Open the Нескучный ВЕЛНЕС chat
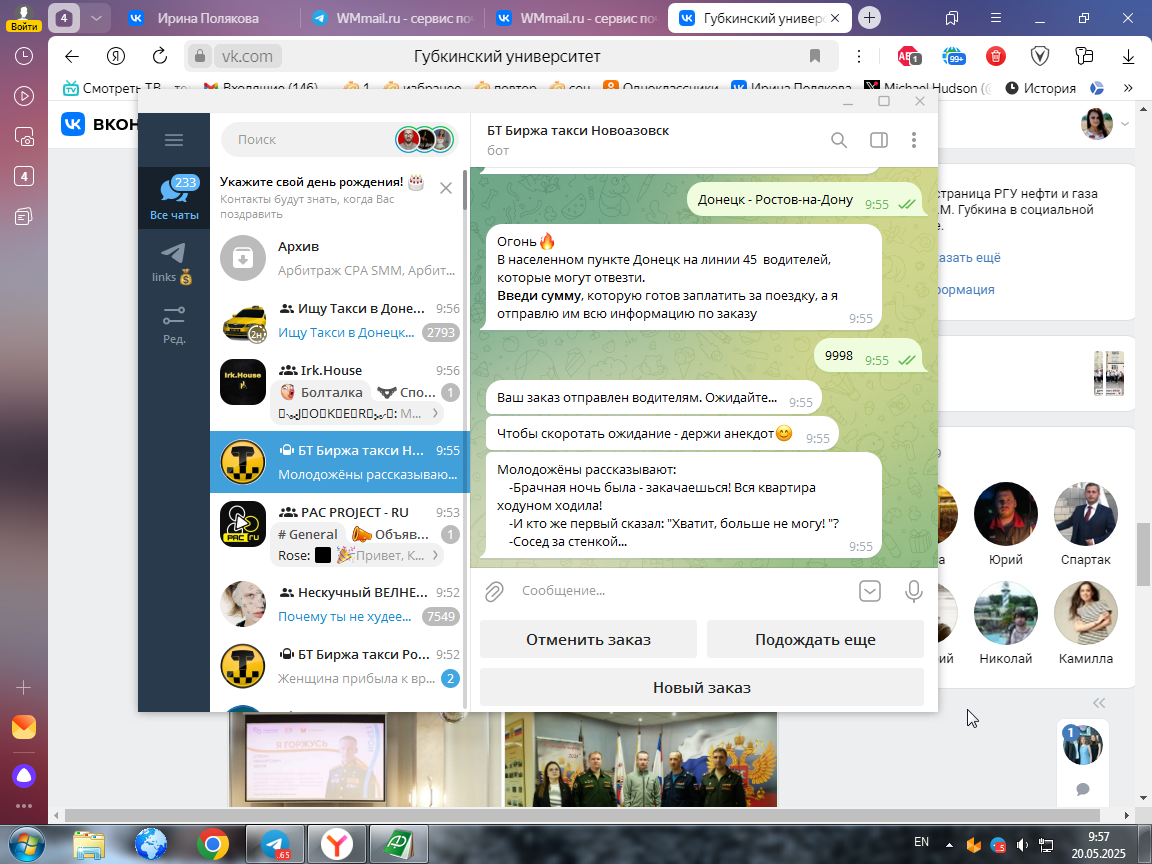The height and width of the screenshot is (864, 1152). pos(339,604)
